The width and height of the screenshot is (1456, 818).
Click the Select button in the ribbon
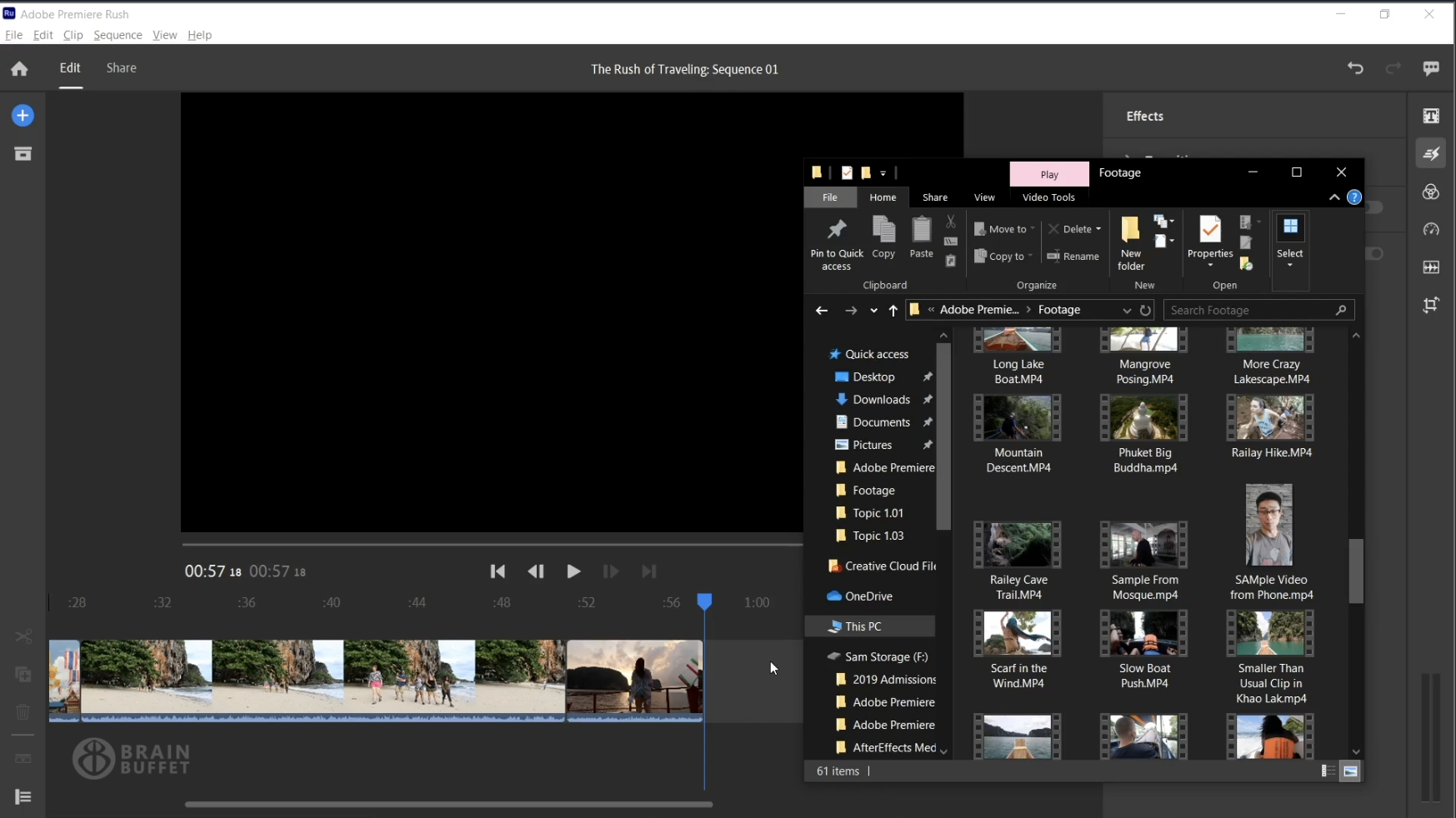click(1291, 242)
